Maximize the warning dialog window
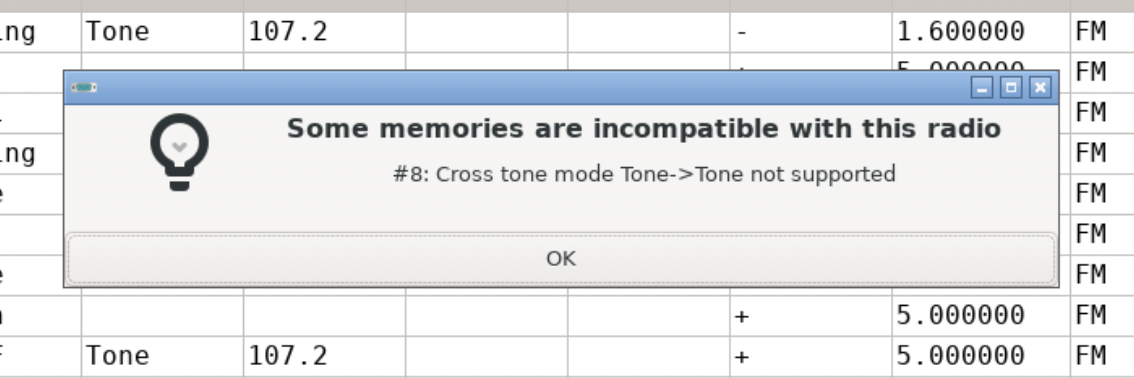1134x378 pixels. click(1011, 87)
